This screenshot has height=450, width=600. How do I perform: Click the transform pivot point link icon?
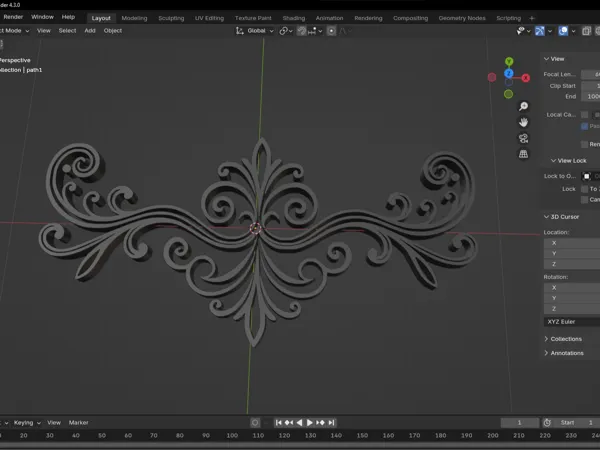(284, 31)
